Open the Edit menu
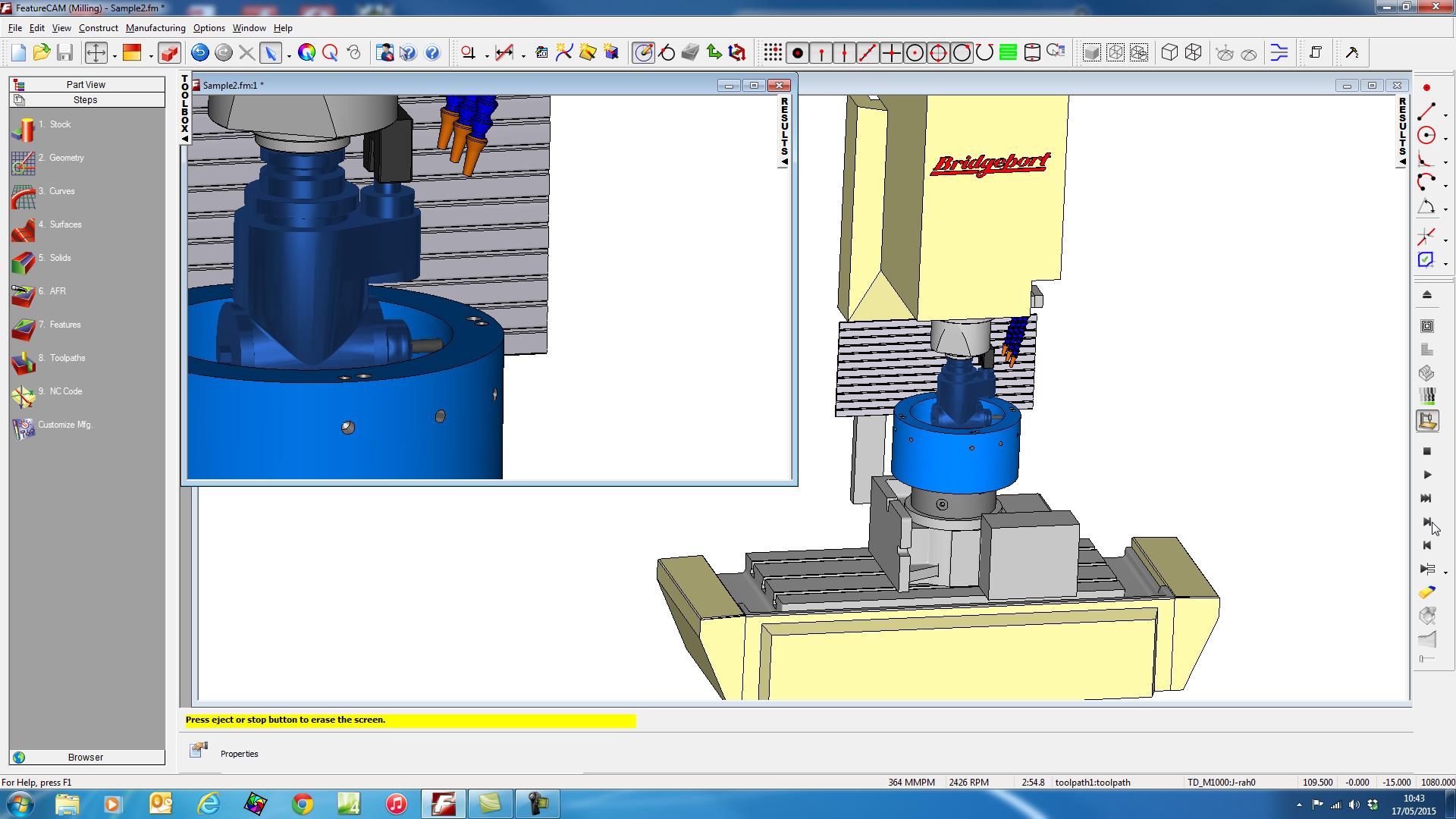This screenshot has width=1456, height=819. tap(36, 28)
